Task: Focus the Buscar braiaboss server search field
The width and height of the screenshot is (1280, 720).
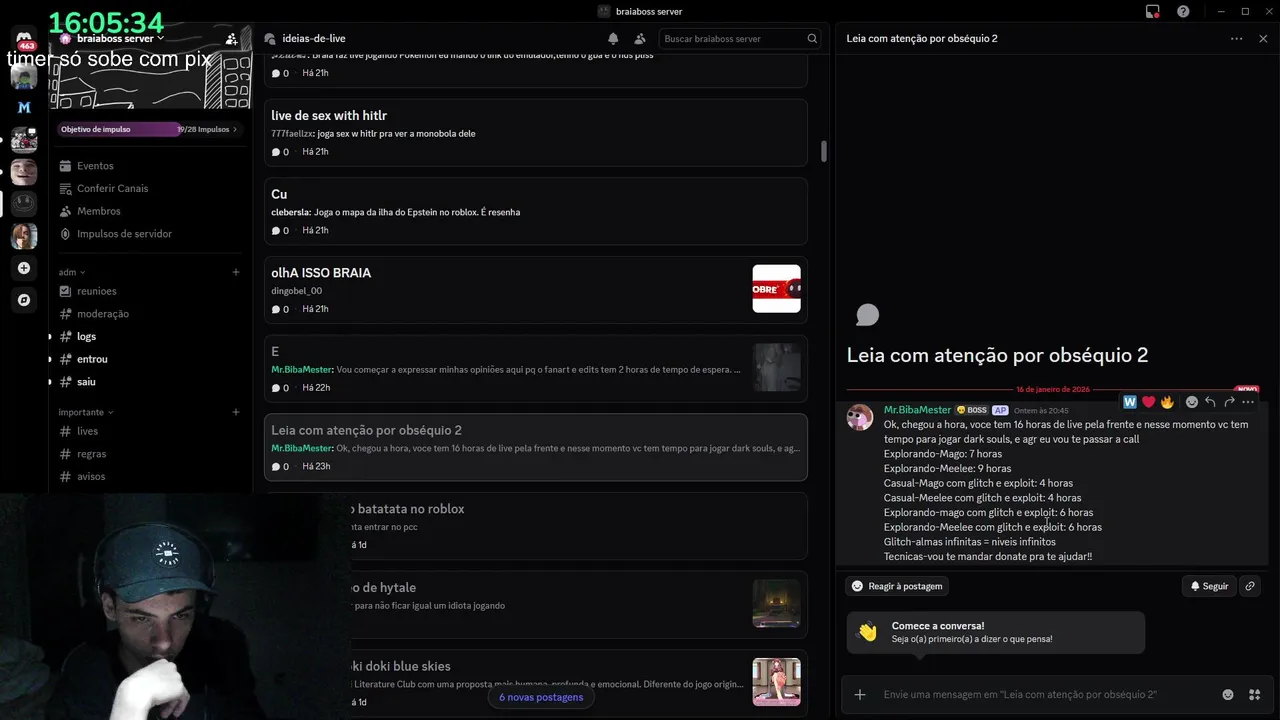Action: (x=740, y=39)
